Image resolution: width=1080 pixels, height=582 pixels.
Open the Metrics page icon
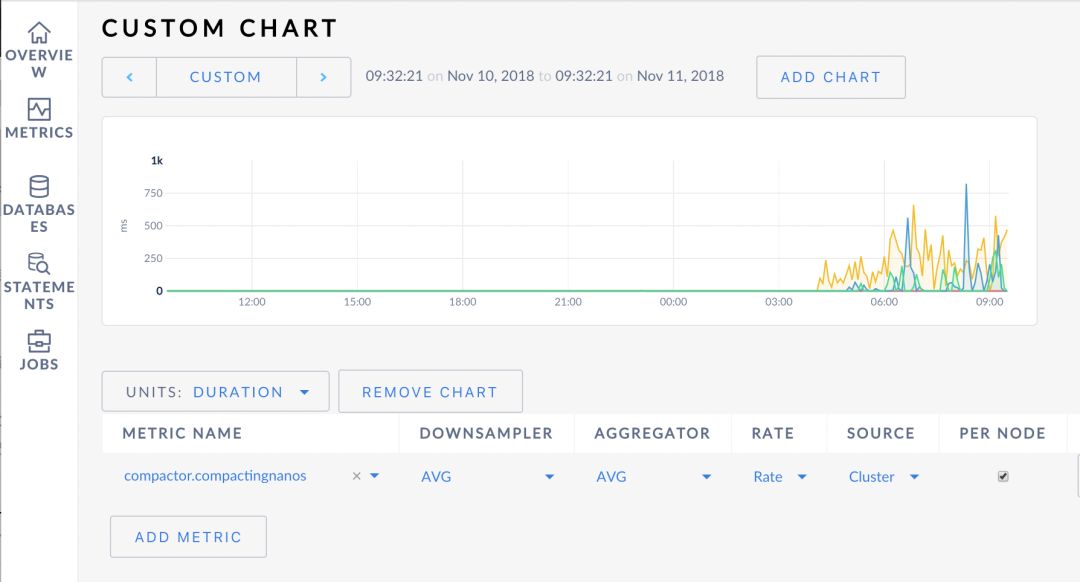[x=39, y=110]
